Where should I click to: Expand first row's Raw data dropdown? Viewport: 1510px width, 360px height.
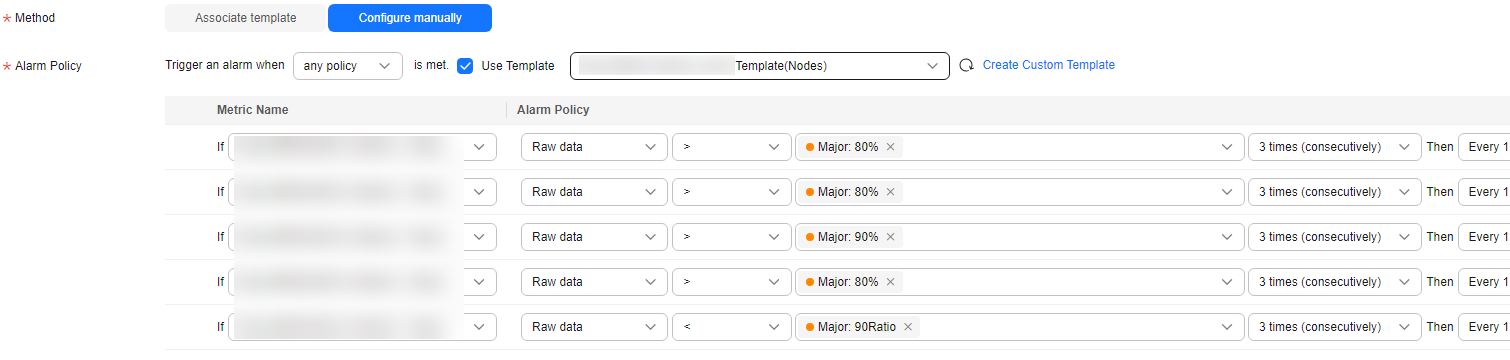tap(594, 147)
